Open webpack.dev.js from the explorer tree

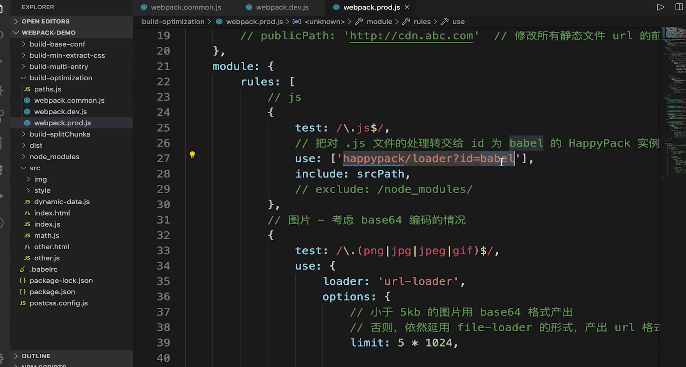(60, 112)
